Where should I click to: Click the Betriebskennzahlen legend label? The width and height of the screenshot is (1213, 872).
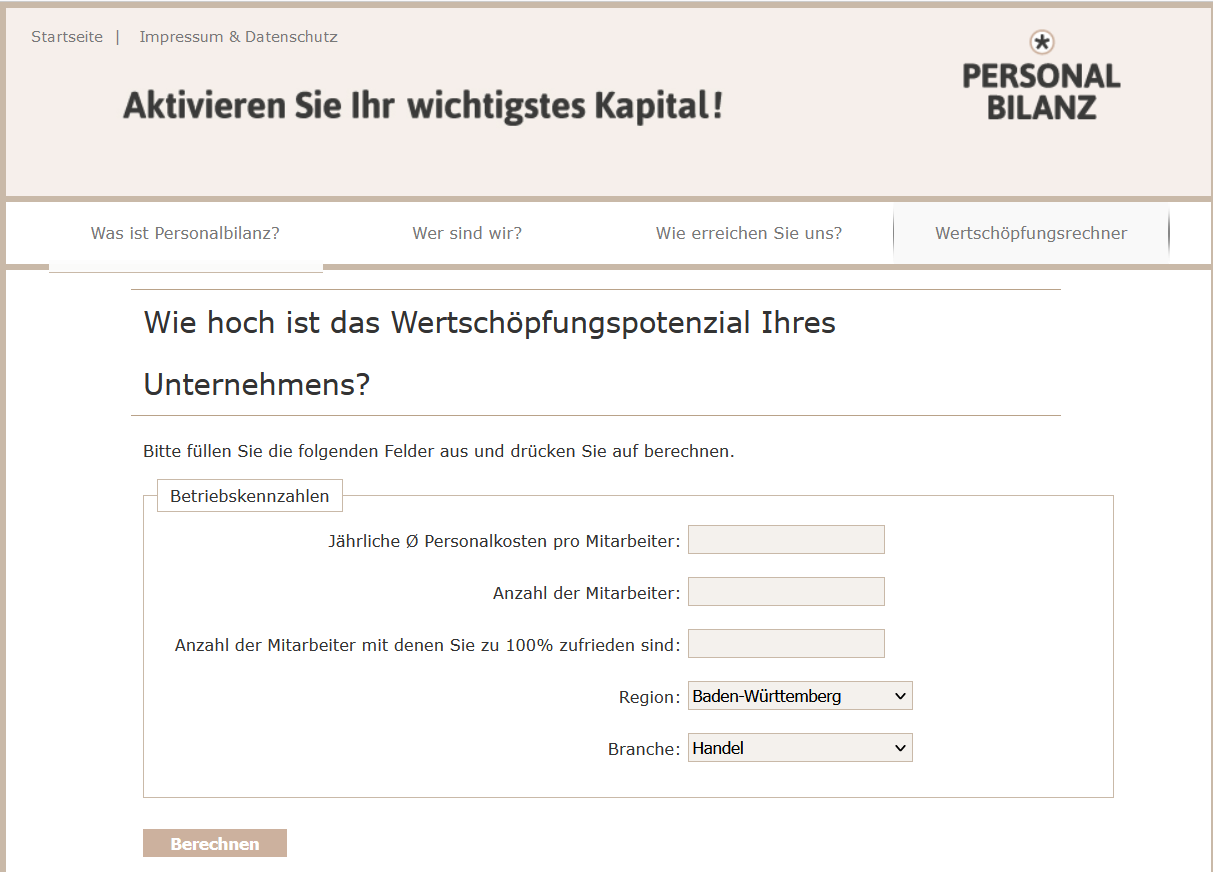[250, 496]
